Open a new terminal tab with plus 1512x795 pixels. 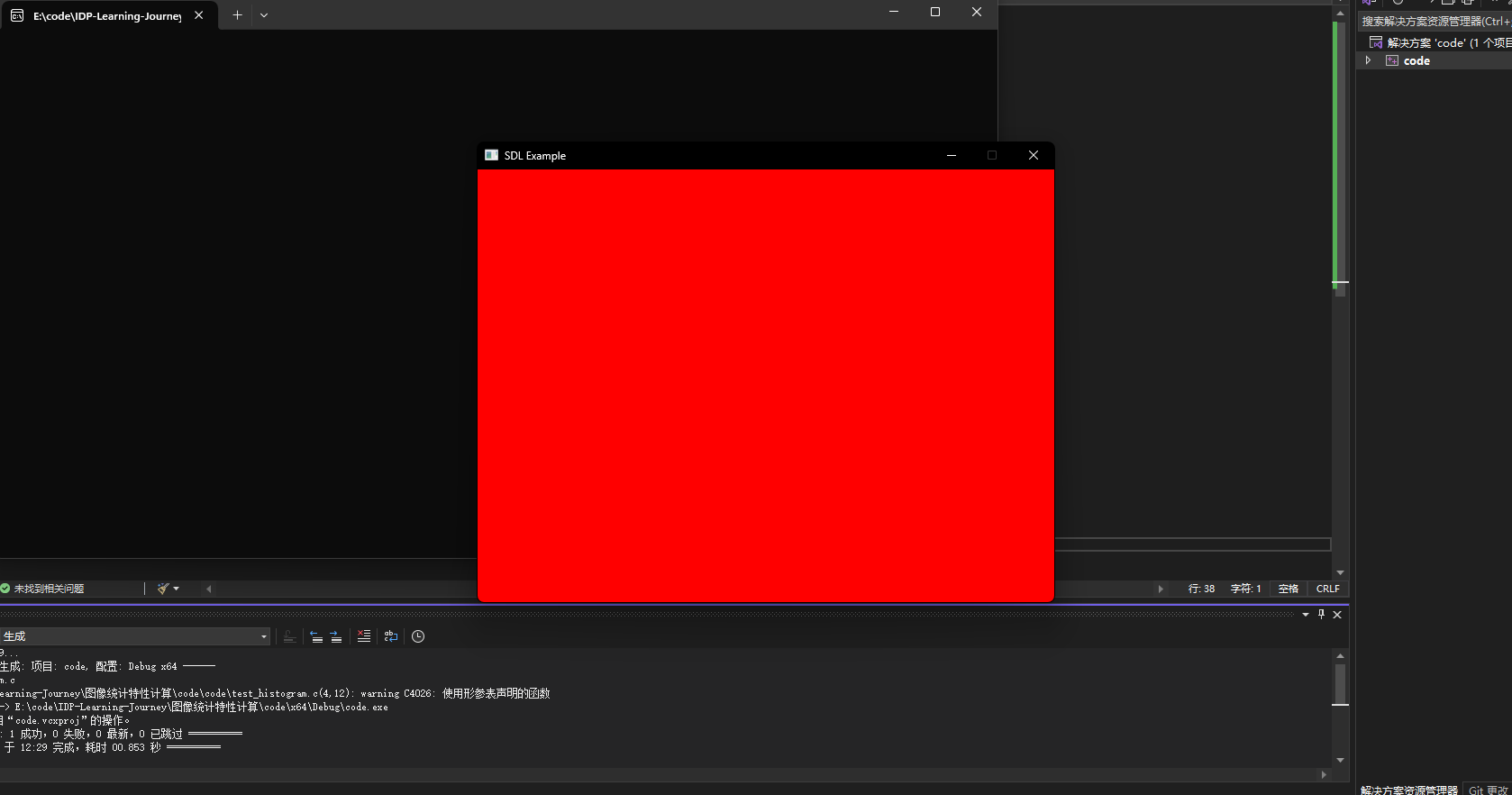[237, 15]
